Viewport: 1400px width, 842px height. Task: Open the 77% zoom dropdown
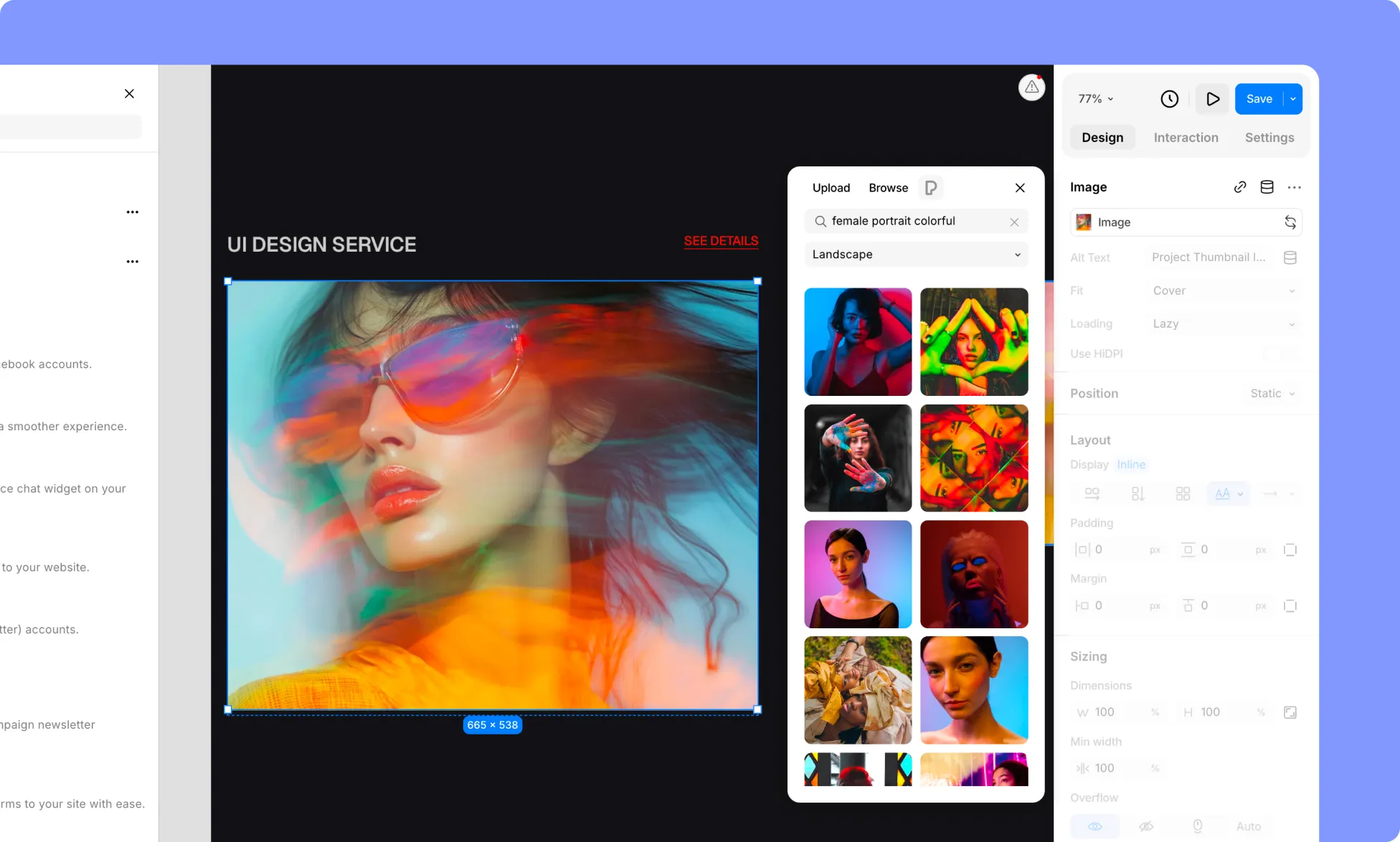[1095, 99]
